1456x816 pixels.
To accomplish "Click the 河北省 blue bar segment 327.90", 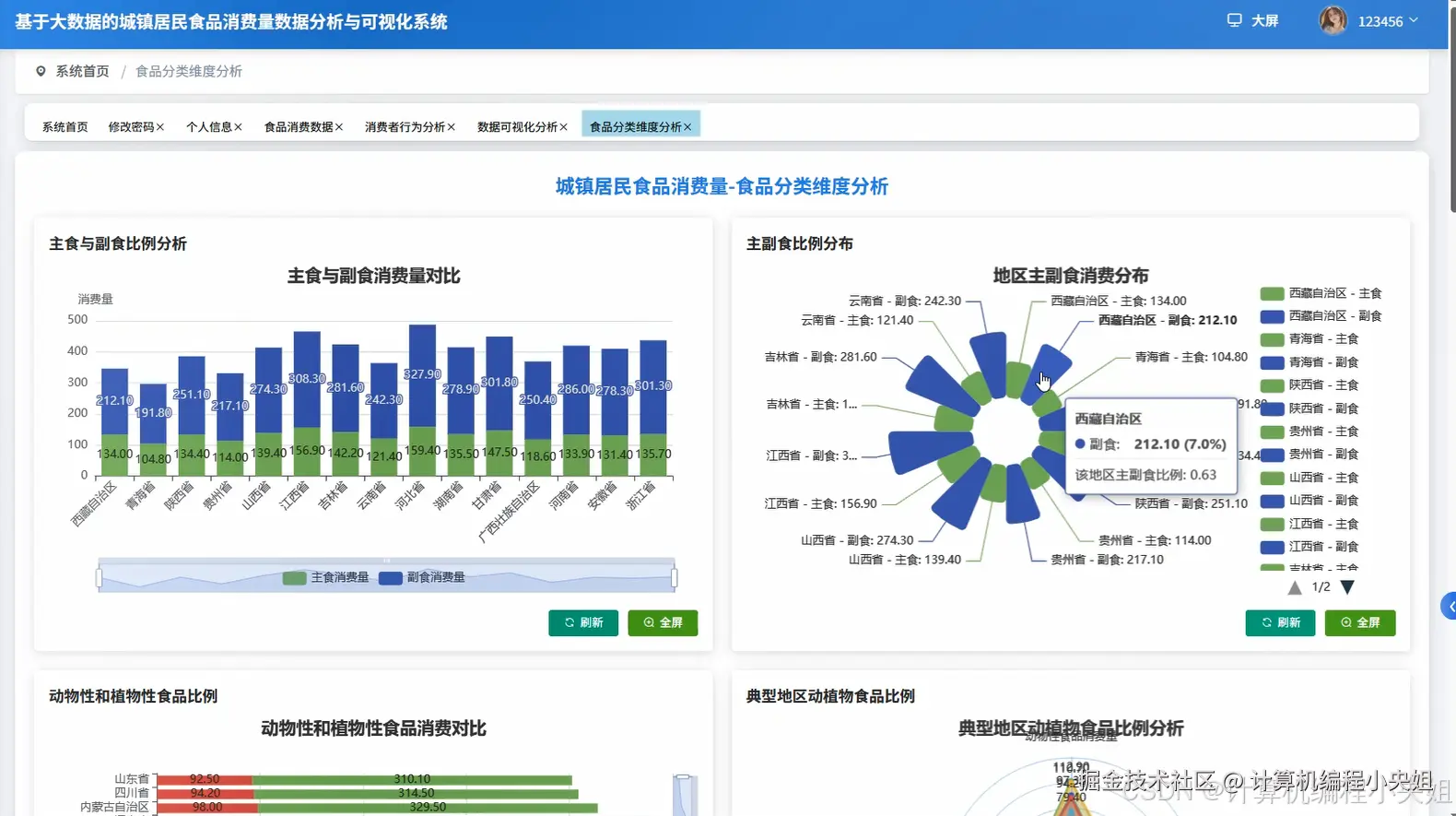I will coord(422,375).
